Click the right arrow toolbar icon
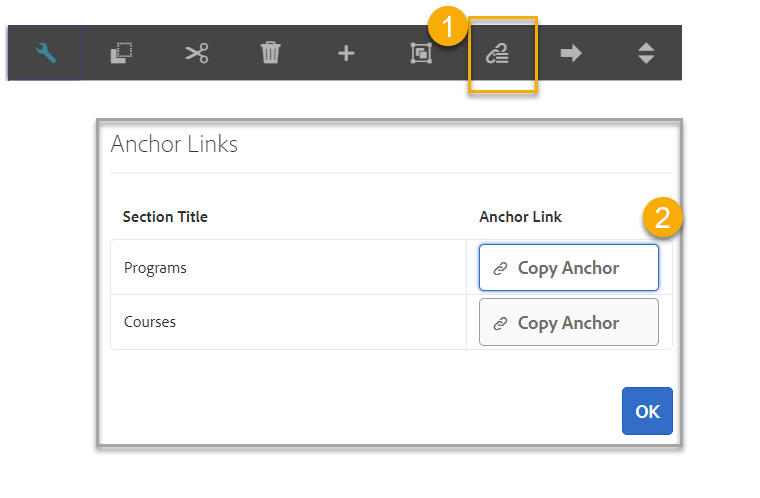The image size is (760, 498). [571, 54]
